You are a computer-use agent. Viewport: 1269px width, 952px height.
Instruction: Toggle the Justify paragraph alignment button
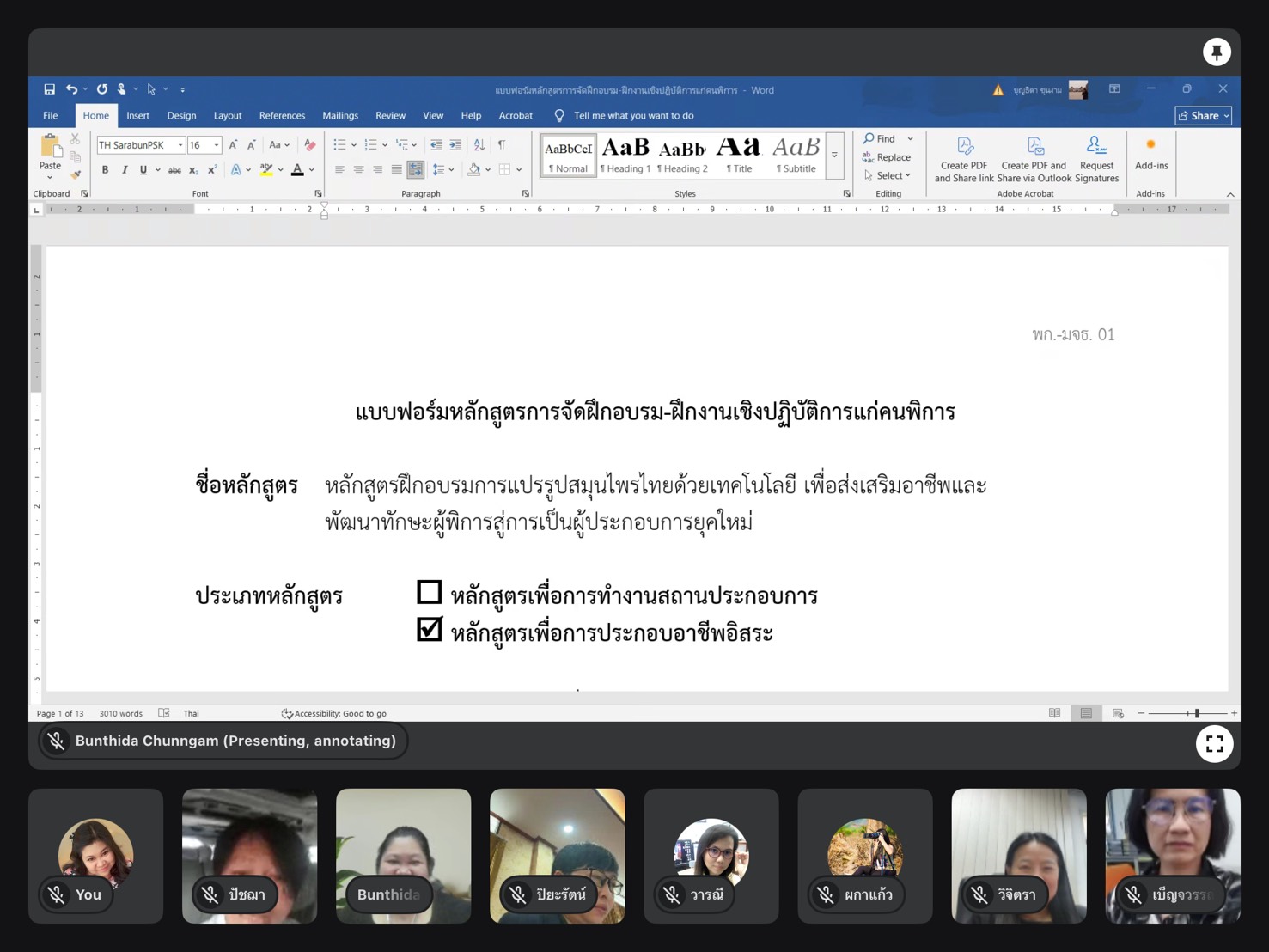pos(396,170)
